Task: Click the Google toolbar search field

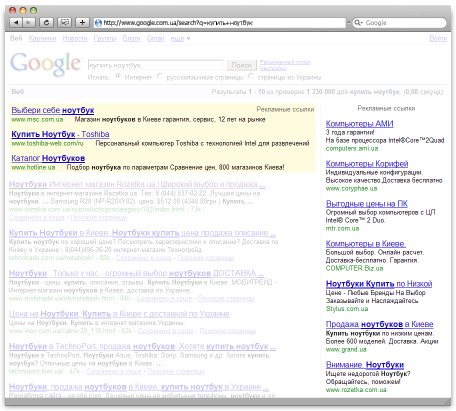Action: tap(399, 23)
